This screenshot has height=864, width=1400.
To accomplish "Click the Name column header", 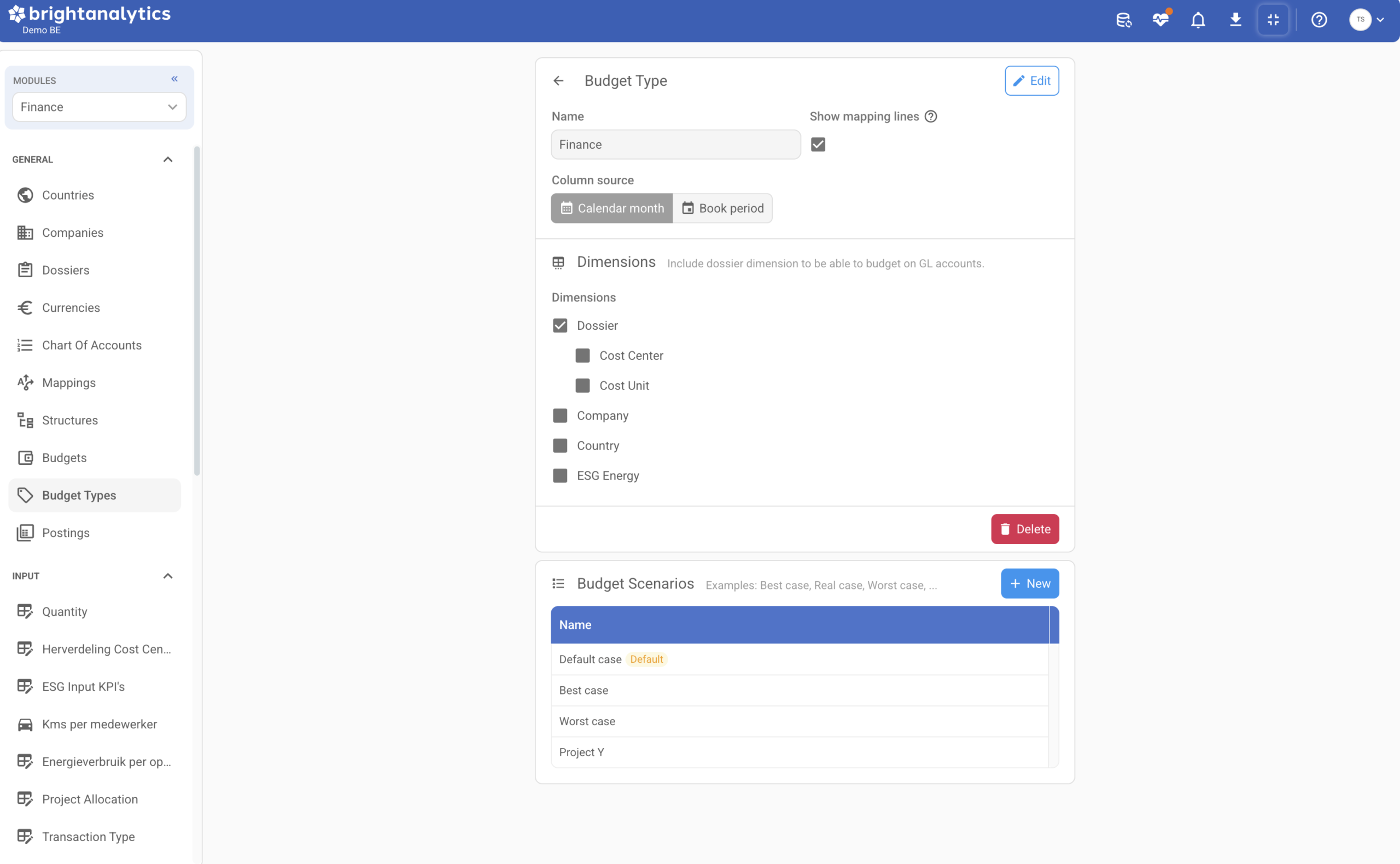I will tap(800, 624).
